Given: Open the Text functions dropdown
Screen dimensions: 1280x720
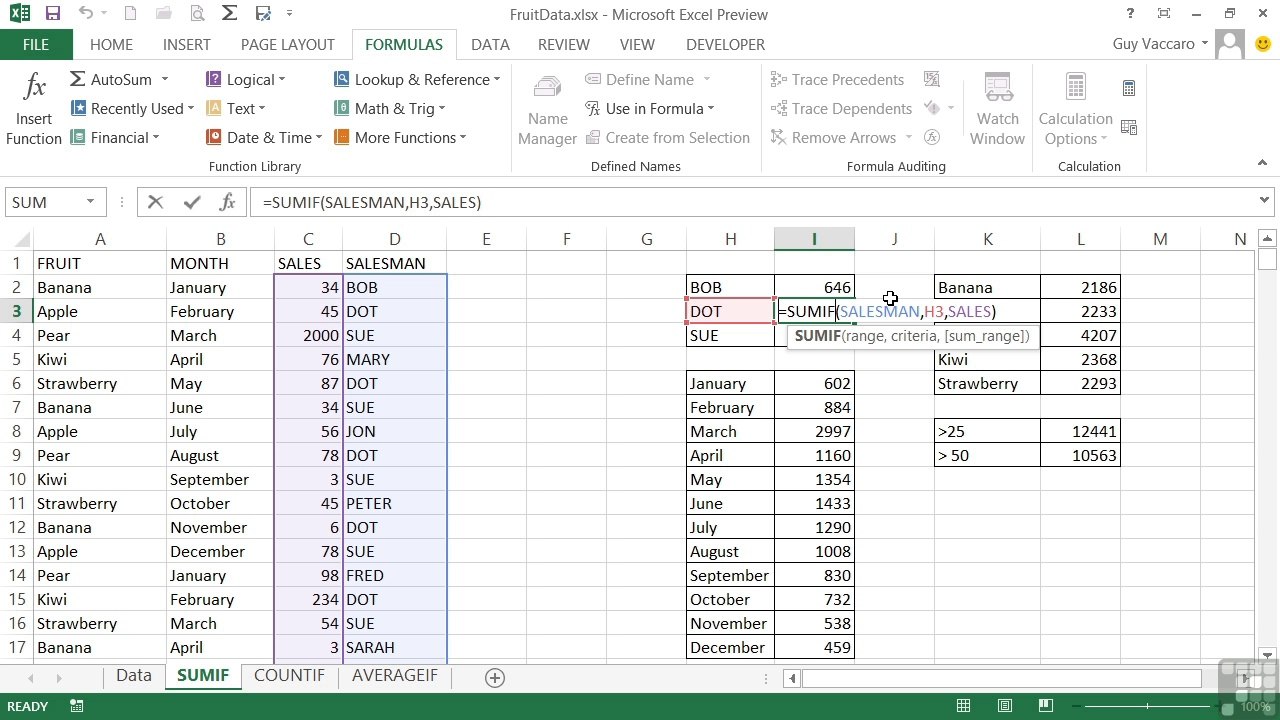Looking at the screenshot, I should point(236,108).
